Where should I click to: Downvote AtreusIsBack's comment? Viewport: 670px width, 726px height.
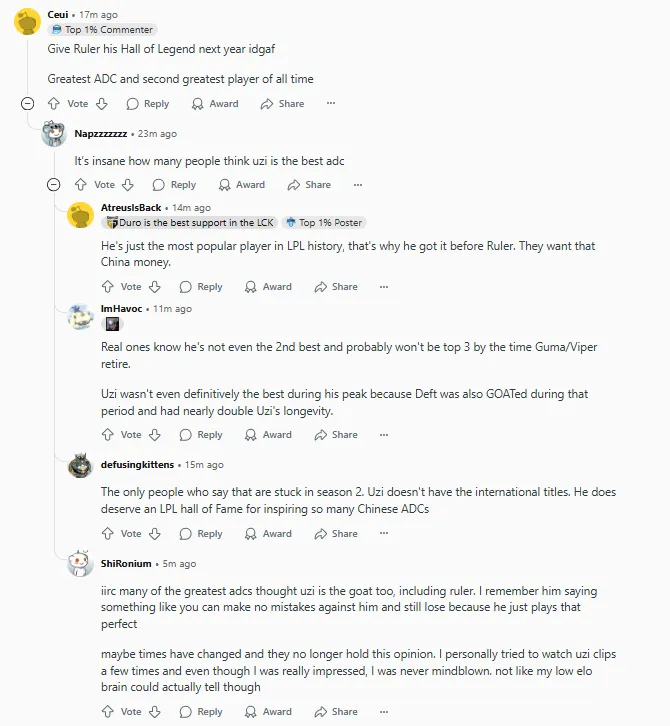[155, 287]
